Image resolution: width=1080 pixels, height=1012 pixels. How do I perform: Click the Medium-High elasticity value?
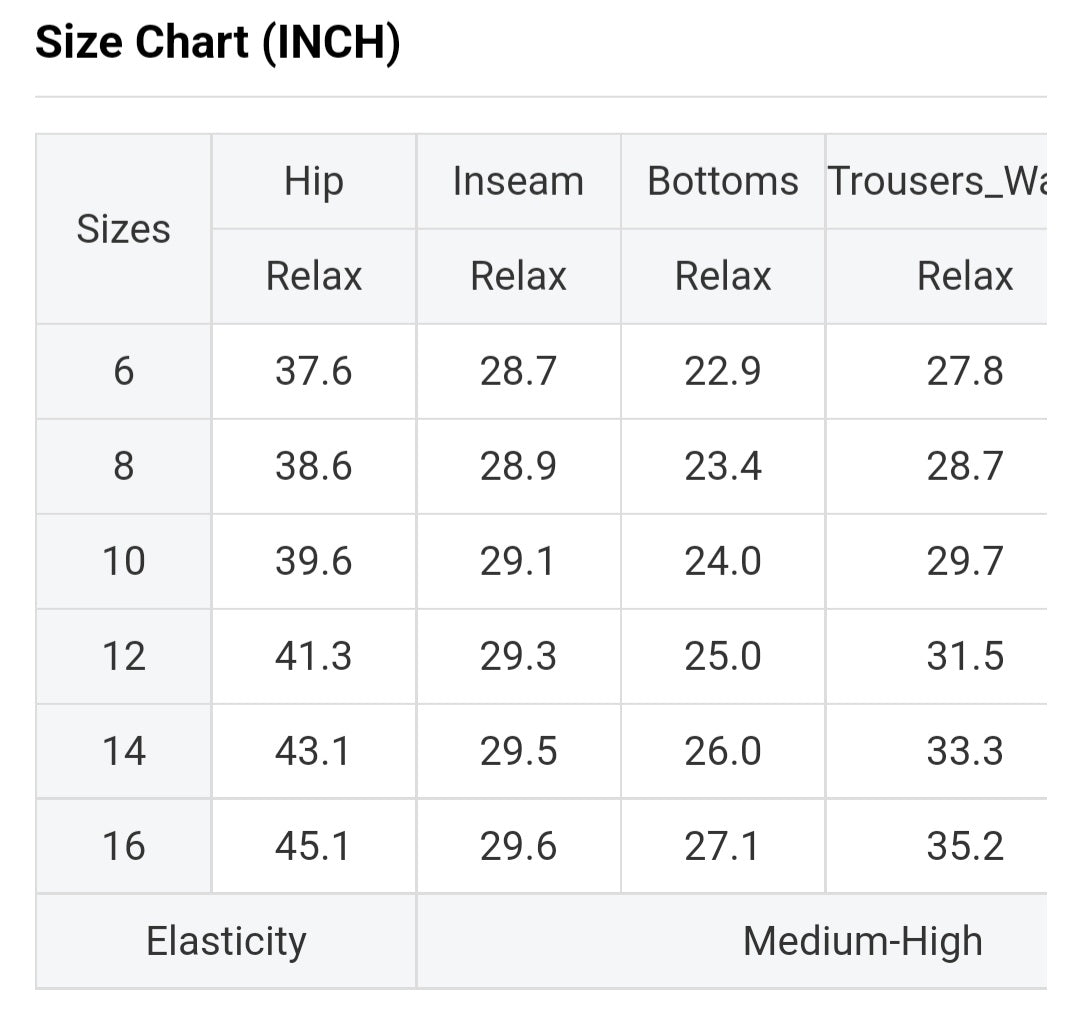click(862, 941)
